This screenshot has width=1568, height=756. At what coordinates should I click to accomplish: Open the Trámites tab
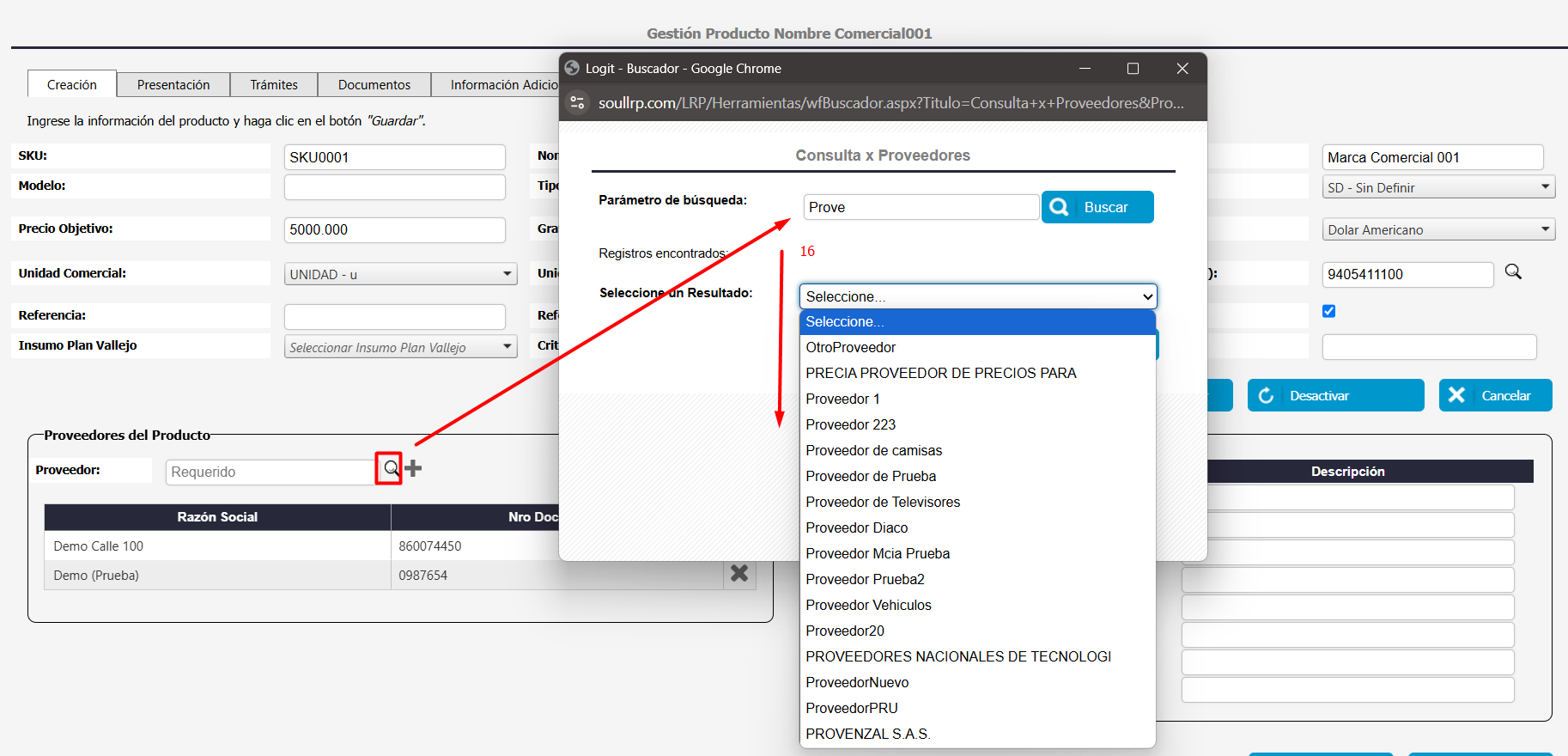[274, 84]
